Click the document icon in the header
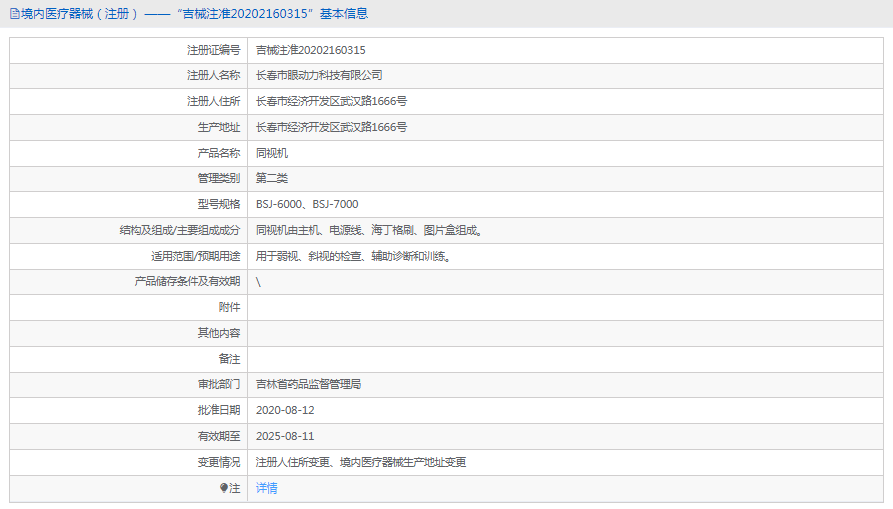Viewport: 893px width, 509px height. click(x=15, y=14)
